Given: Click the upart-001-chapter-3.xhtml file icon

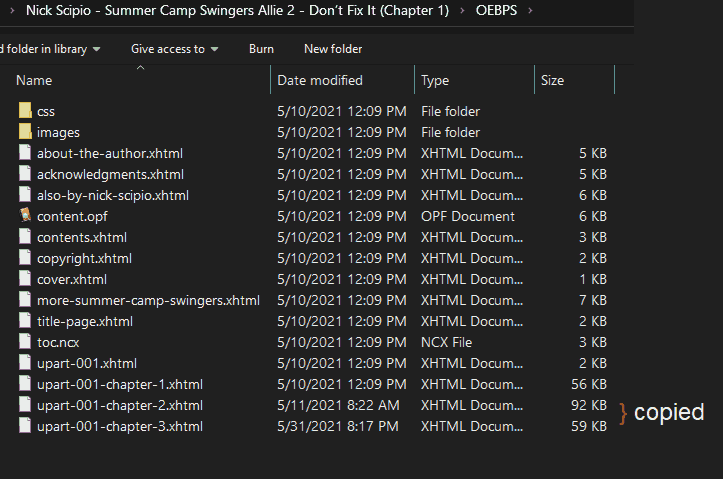Looking at the screenshot, I should 25,426.
